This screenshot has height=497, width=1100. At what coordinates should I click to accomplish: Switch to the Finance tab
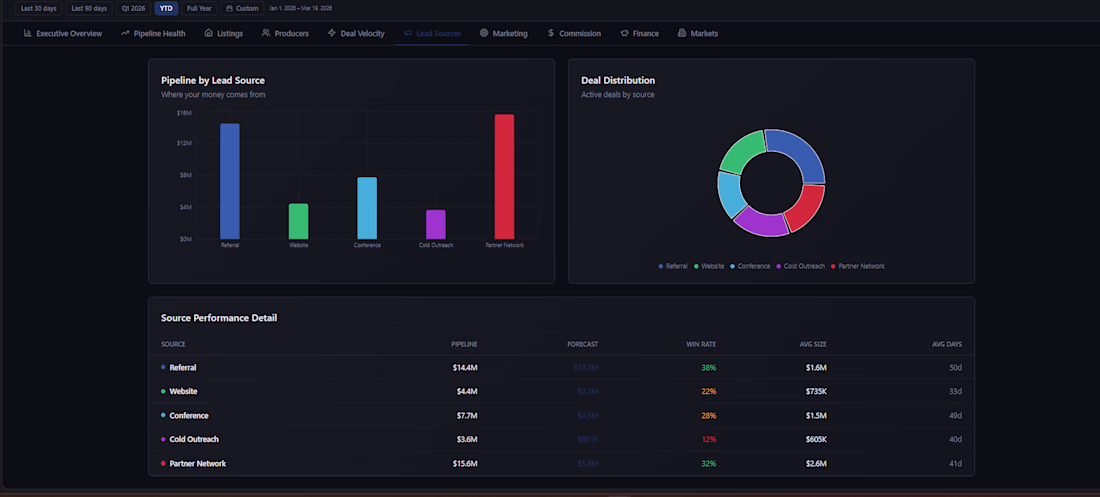coord(639,33)
